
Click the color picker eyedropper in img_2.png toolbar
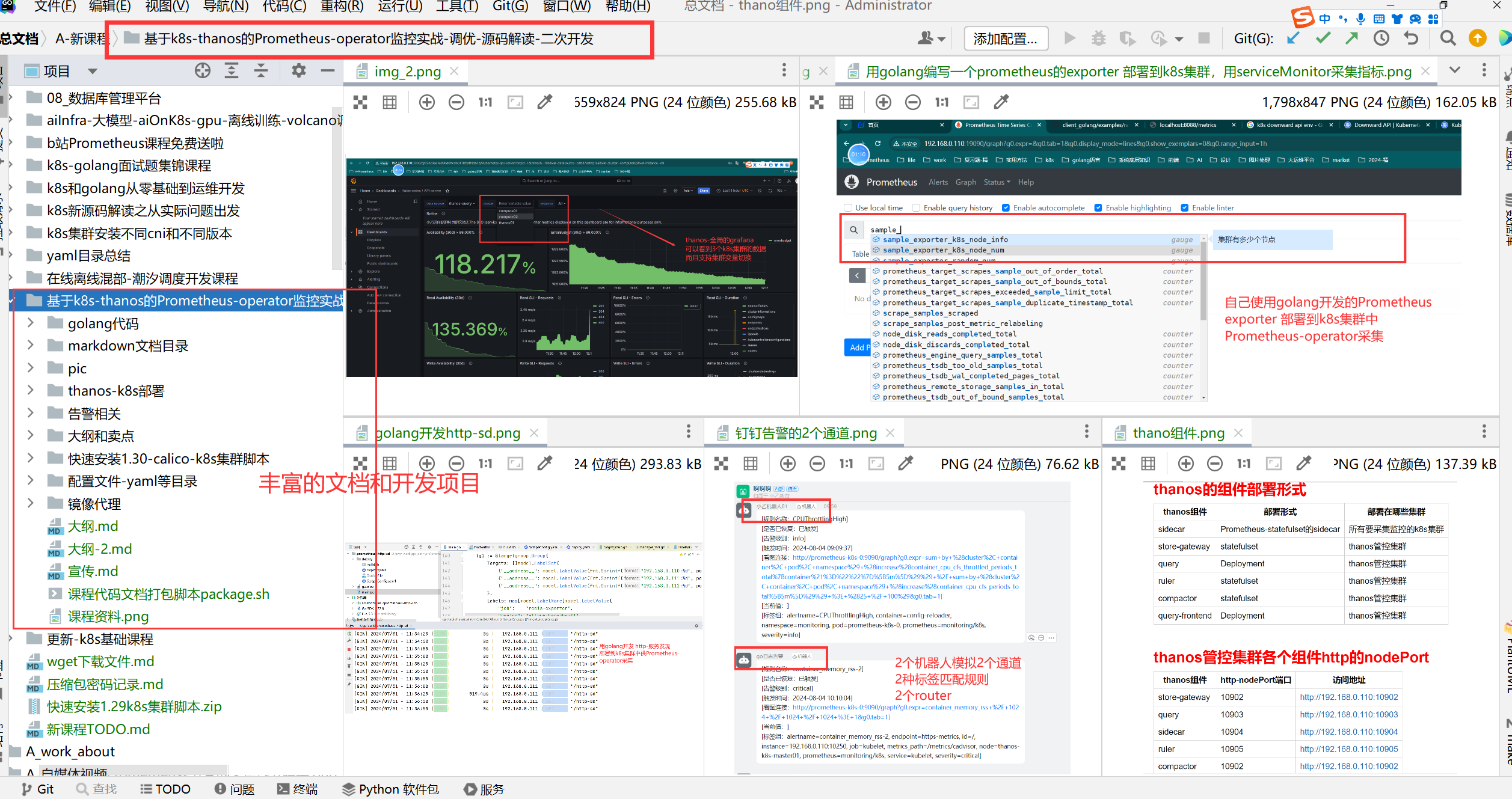tap(545, 102)
